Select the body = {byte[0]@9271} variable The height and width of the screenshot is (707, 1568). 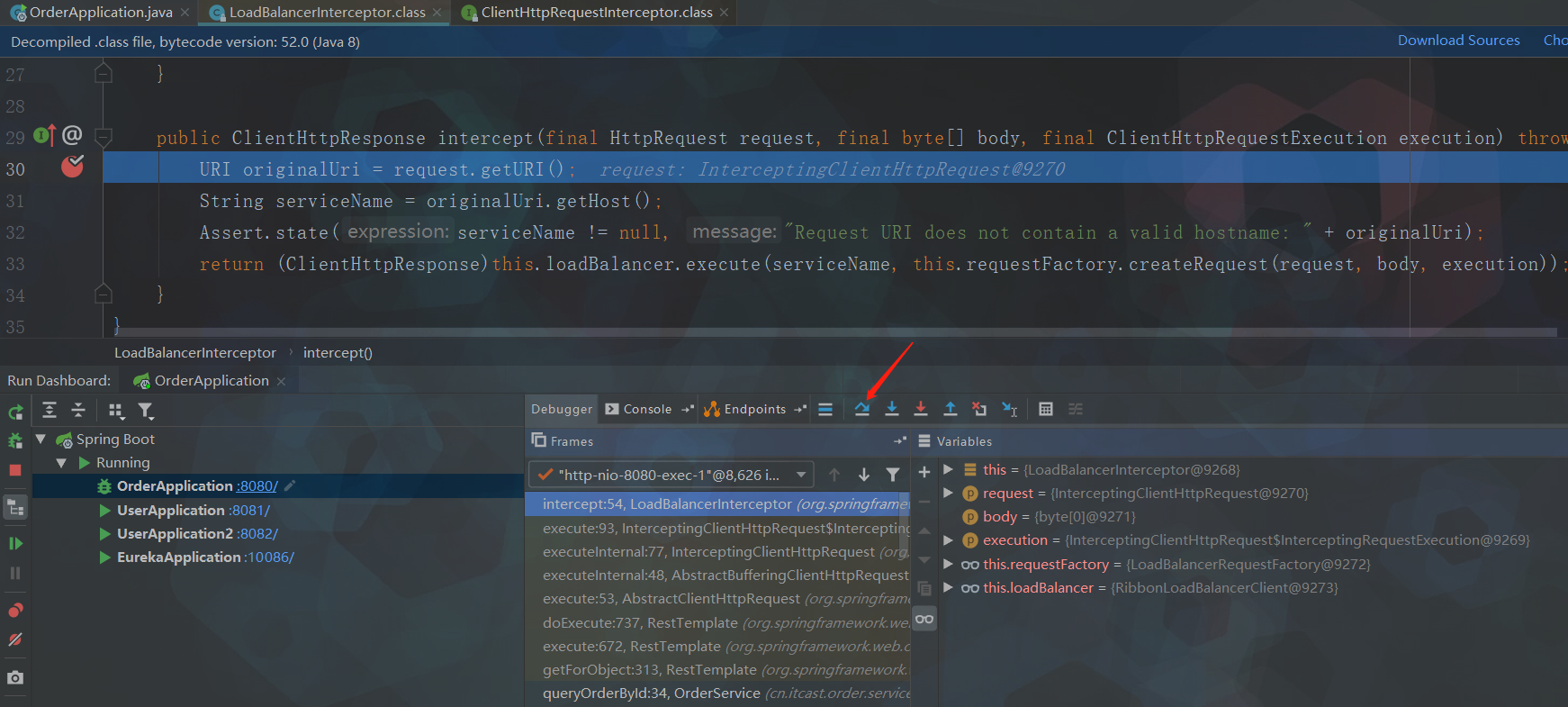pyautogui.click(x=1049, y=516)
